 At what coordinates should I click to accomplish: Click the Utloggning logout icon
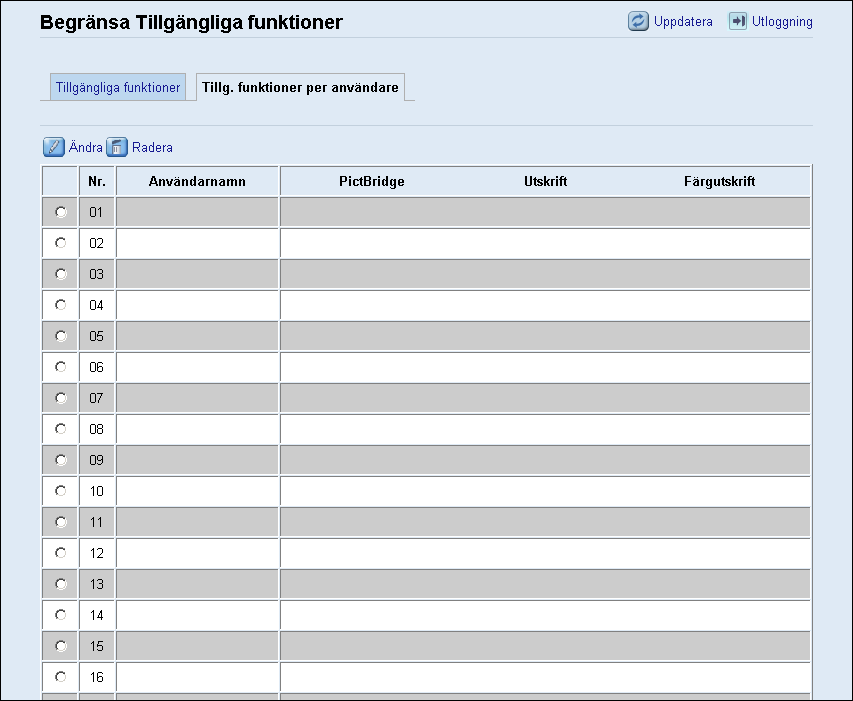738,21
